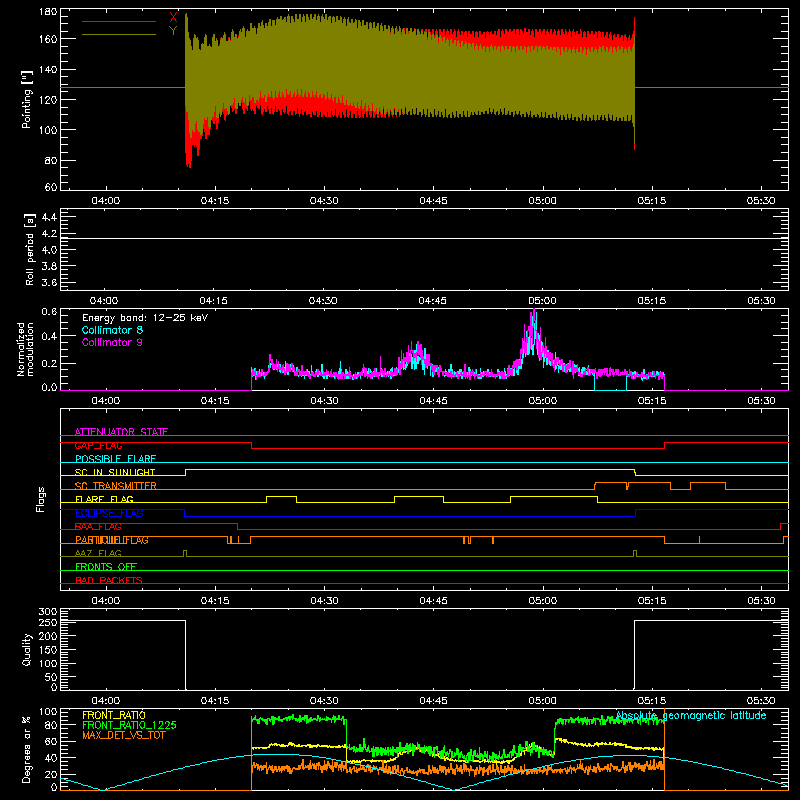Click 'Absolute geomagnetic latitude' legend
Screen dimensions: 800x800
pyautogui.click(x=691, y=716)
